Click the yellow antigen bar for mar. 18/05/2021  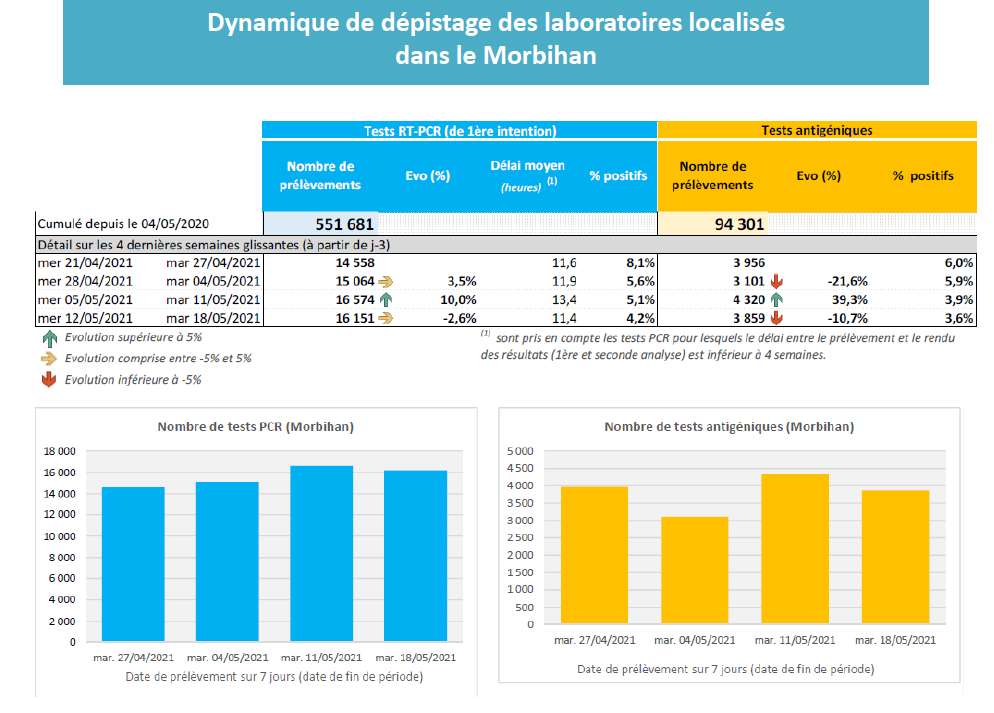coord(895,557)
